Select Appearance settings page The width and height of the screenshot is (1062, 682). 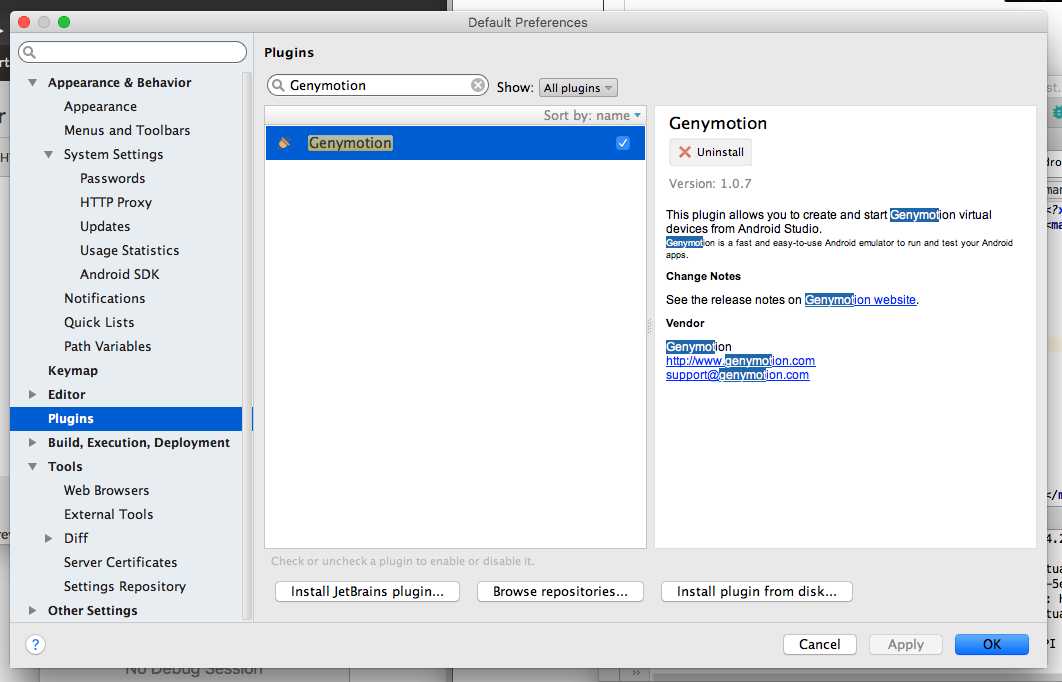(100, 106)
